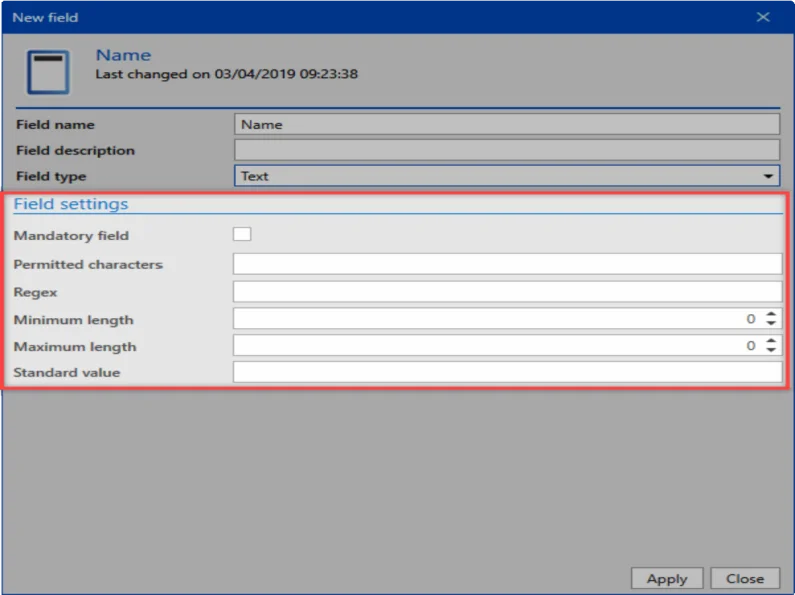Click the Mandatory field label
This screenshot has width=795, height=595.
point(71,236)
